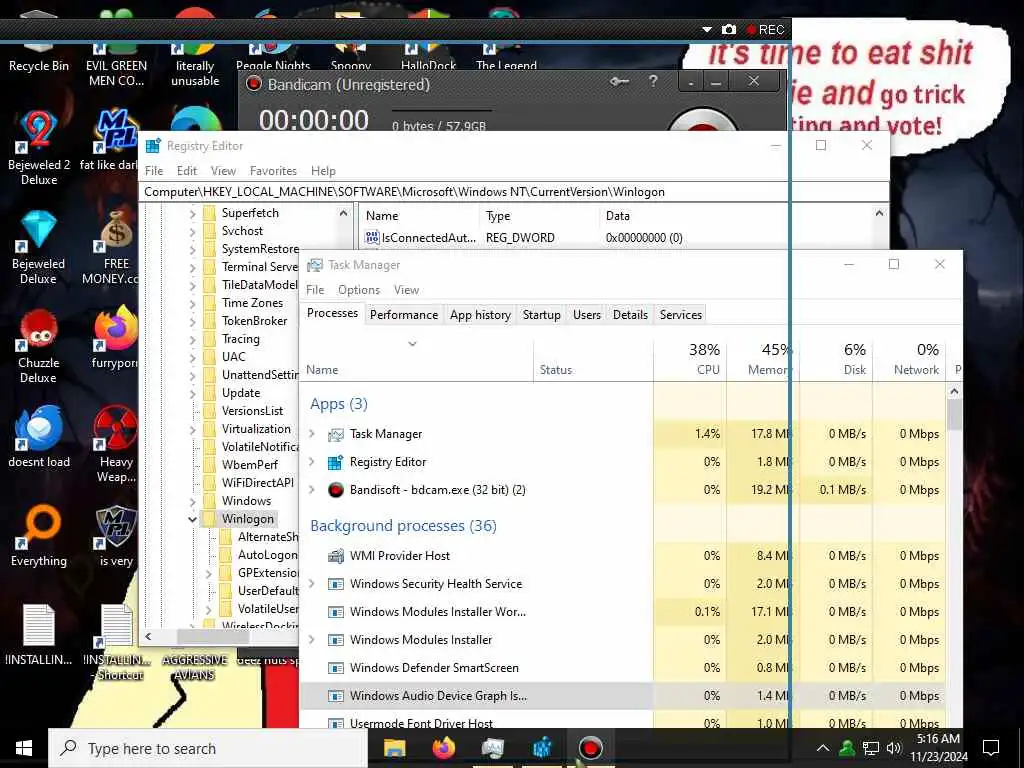
Task: Open the Heavy Weap... desktop shortcut
Action: (x=116, y=444)
